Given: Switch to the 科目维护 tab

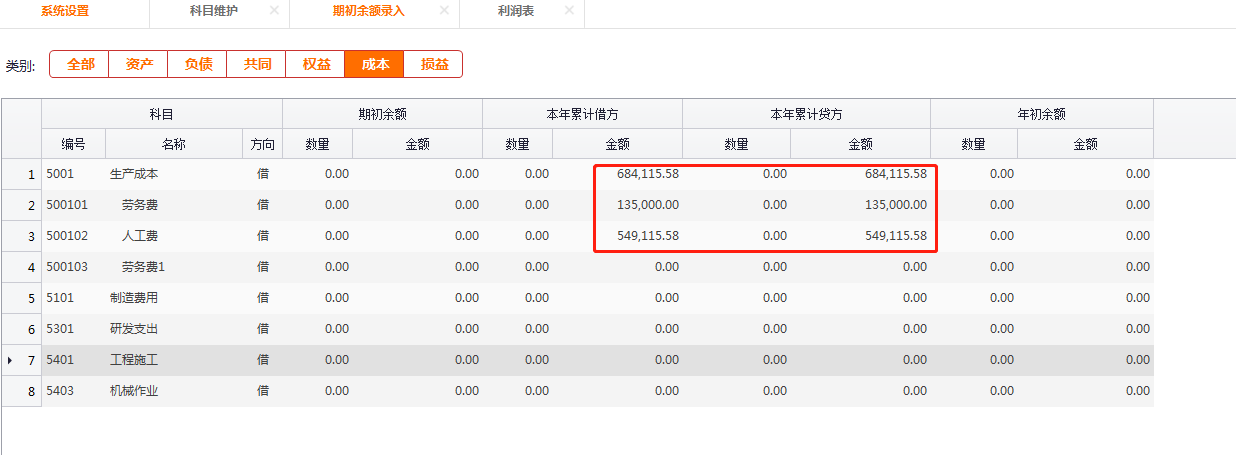Looking at the screenshot, I should pos(213,10).
